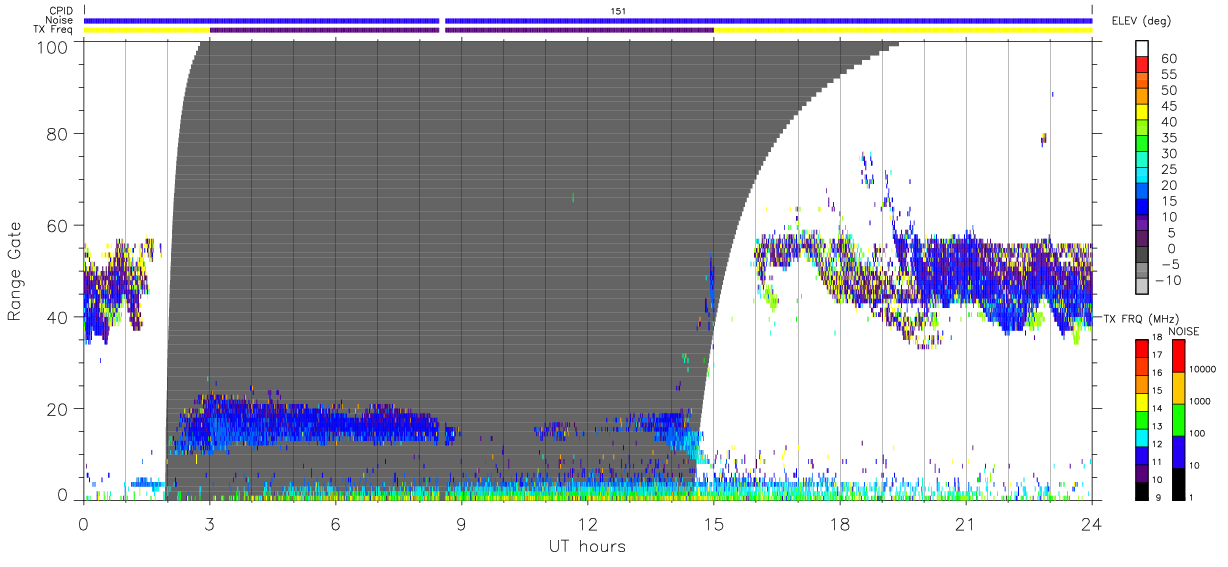Pick the green segment of NOISE bar
Viewport: 1228px width, 567px height.
(1178, 420)
